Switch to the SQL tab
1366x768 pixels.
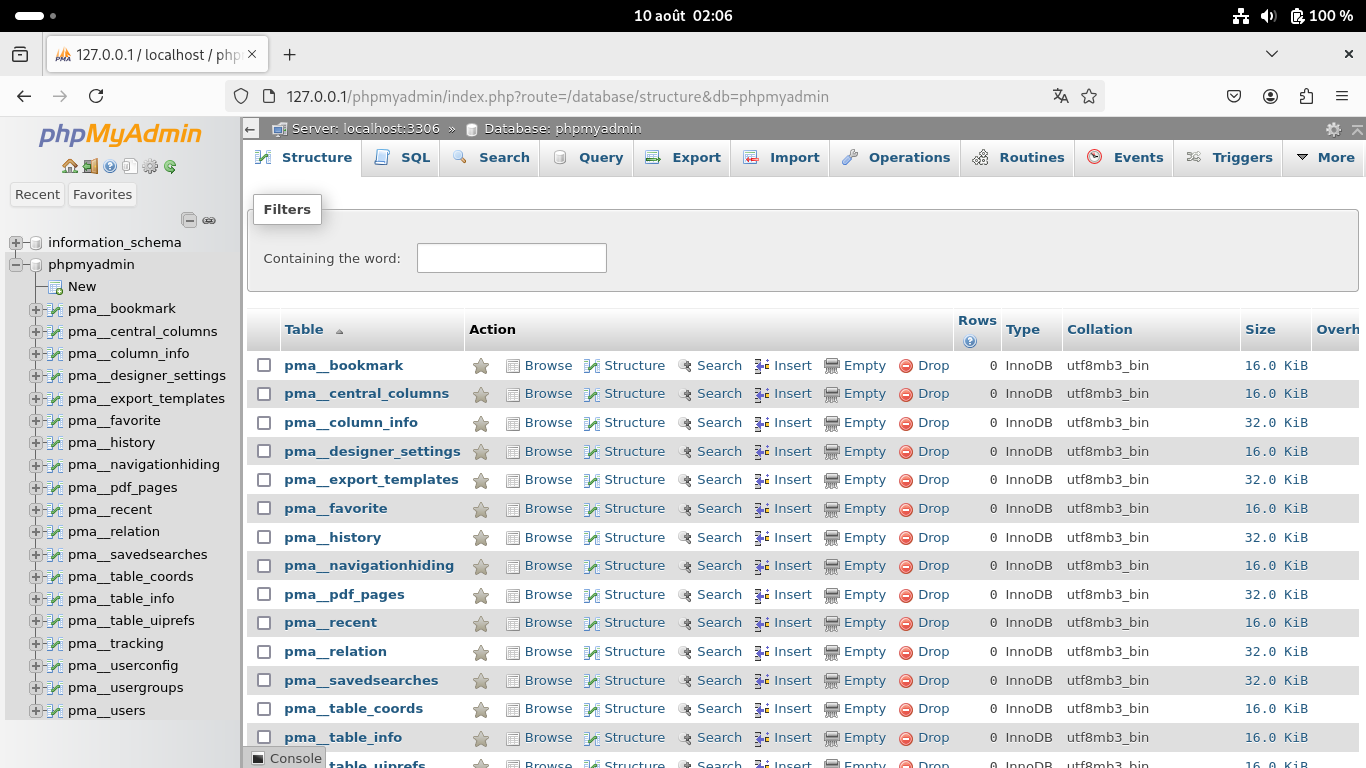click(x=401, y=157)
